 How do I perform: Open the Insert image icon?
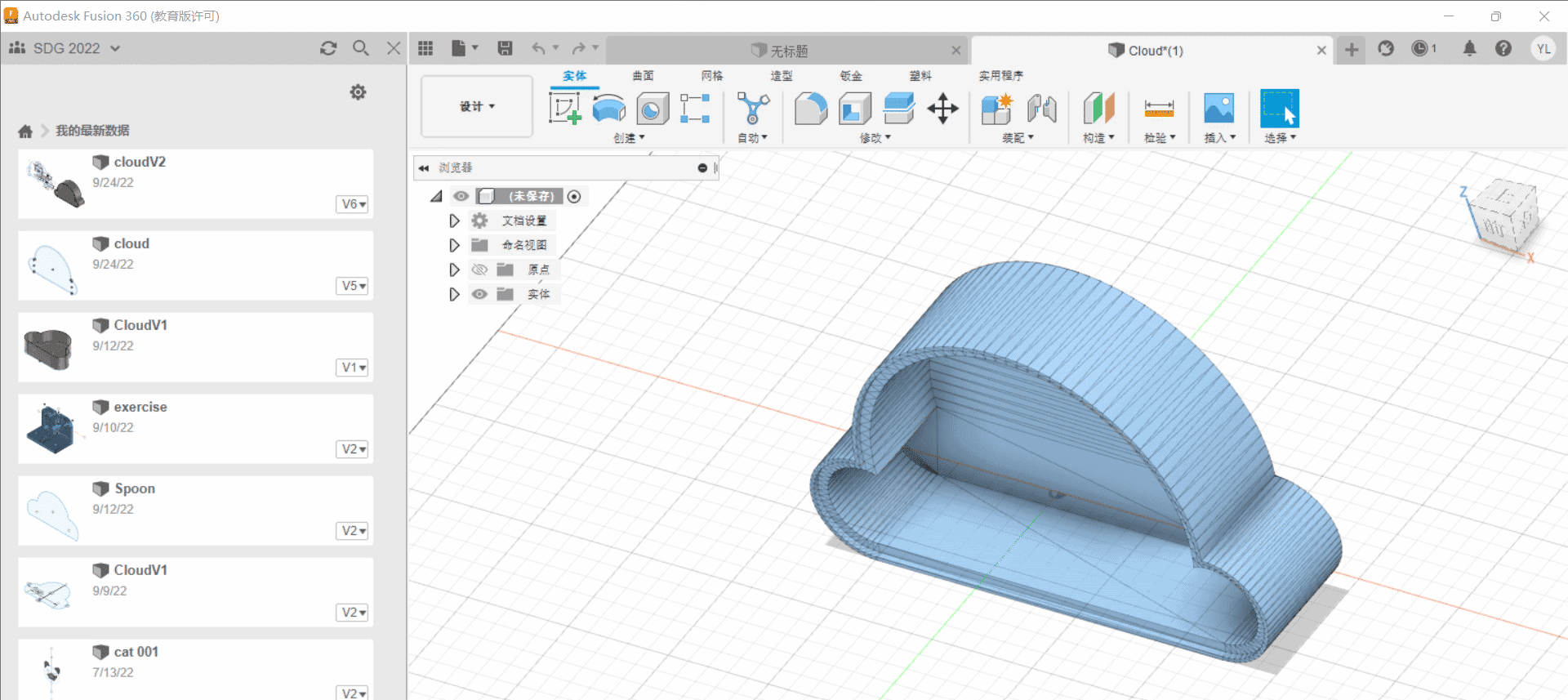(x=1218, y=108)
